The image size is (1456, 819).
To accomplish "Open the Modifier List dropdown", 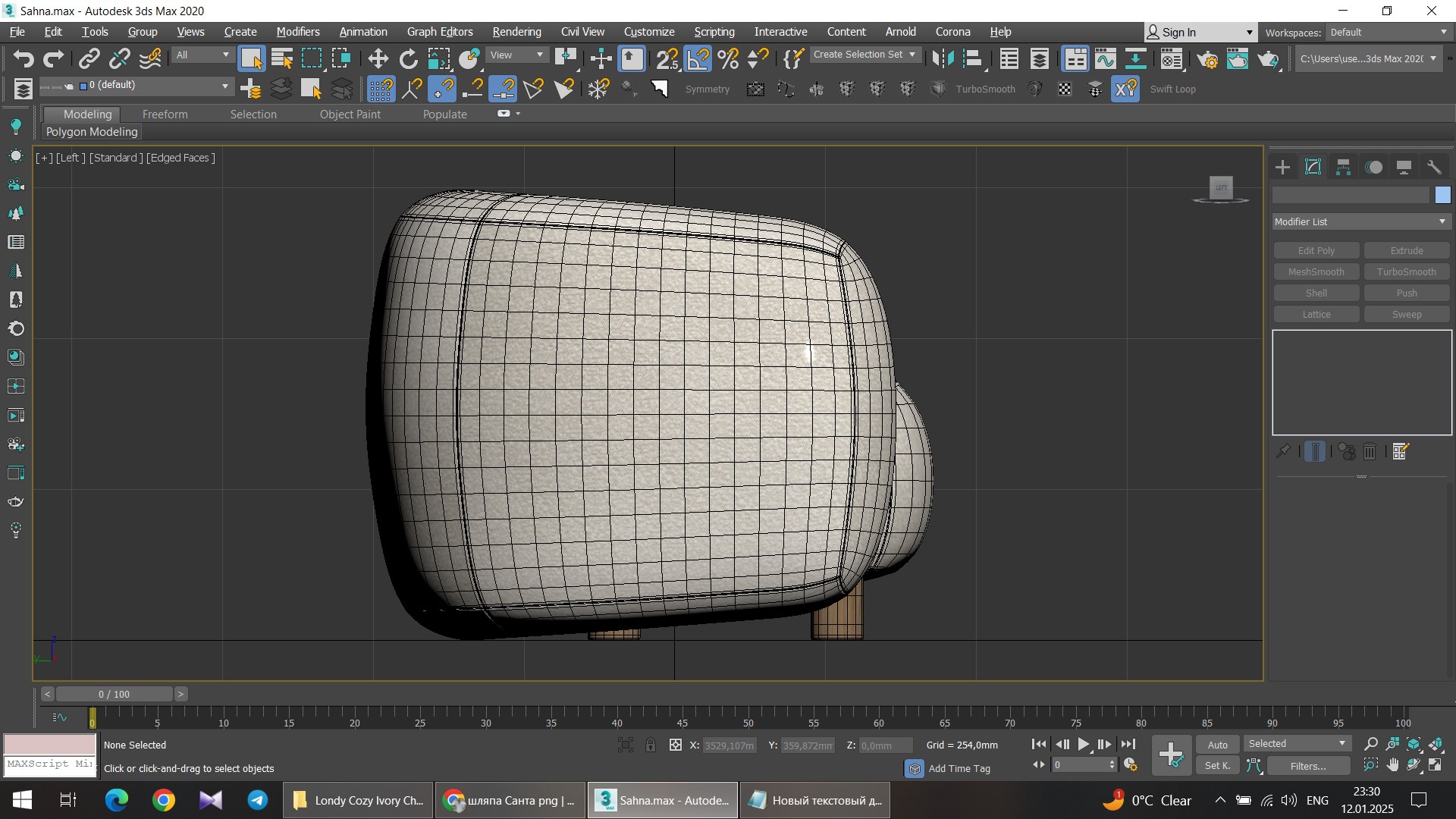I will 1361,222.
